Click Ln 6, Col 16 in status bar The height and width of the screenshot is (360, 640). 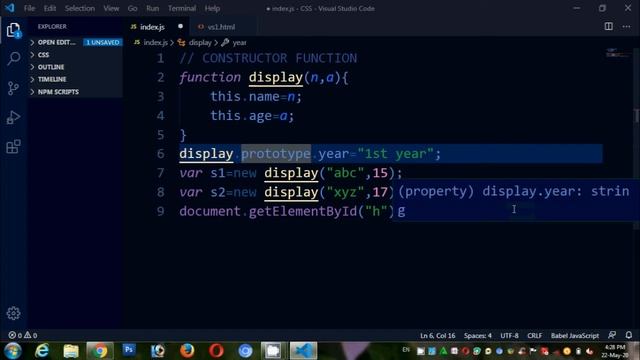click(x=438, y=336)
